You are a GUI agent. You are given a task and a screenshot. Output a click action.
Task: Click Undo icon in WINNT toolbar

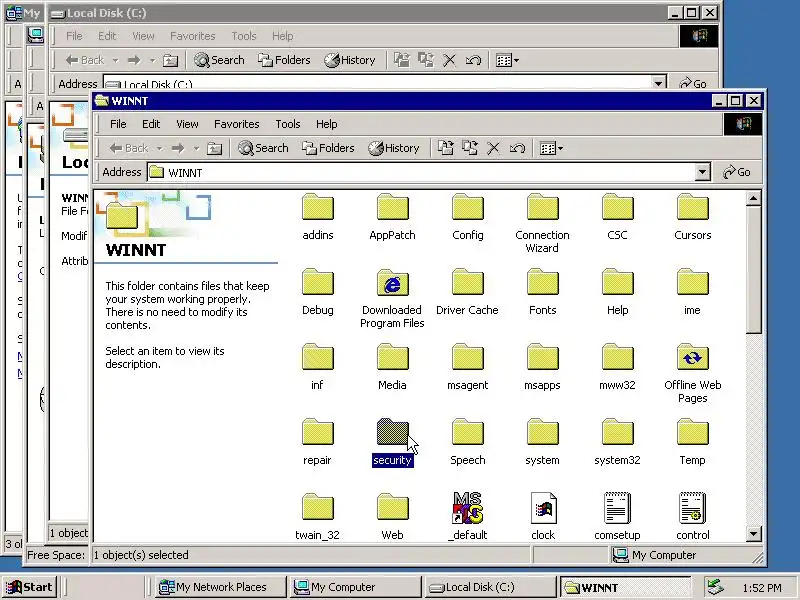pyautogui.click(x=517, y=148)
